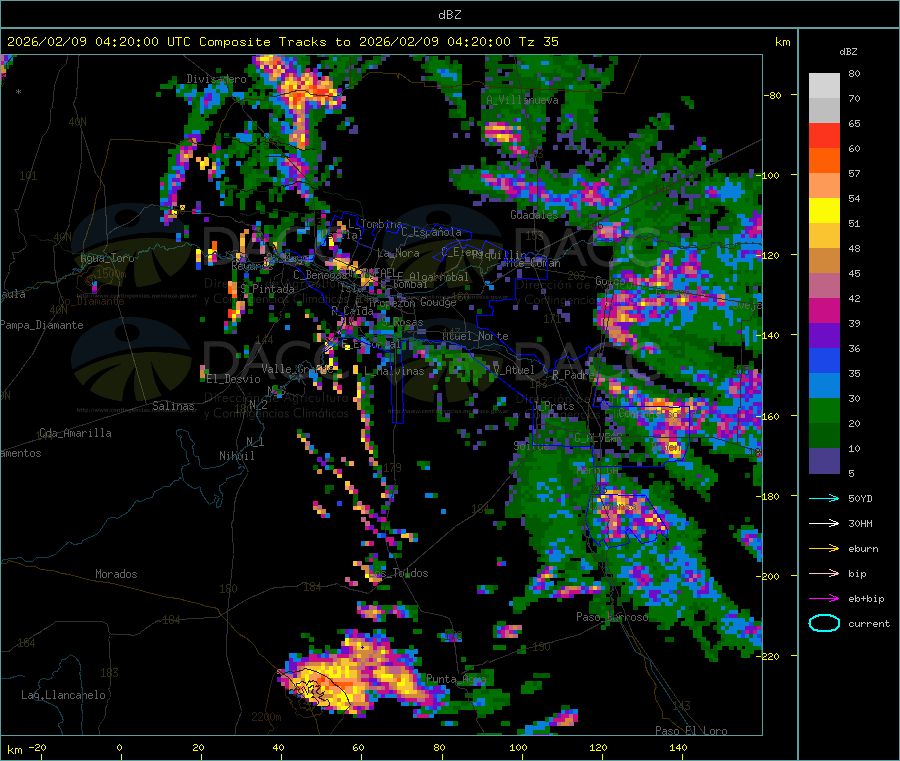This screenshot has height=761, width=900.
Task: Click the 'C_Española' map label
Action: tap(431, 232)
